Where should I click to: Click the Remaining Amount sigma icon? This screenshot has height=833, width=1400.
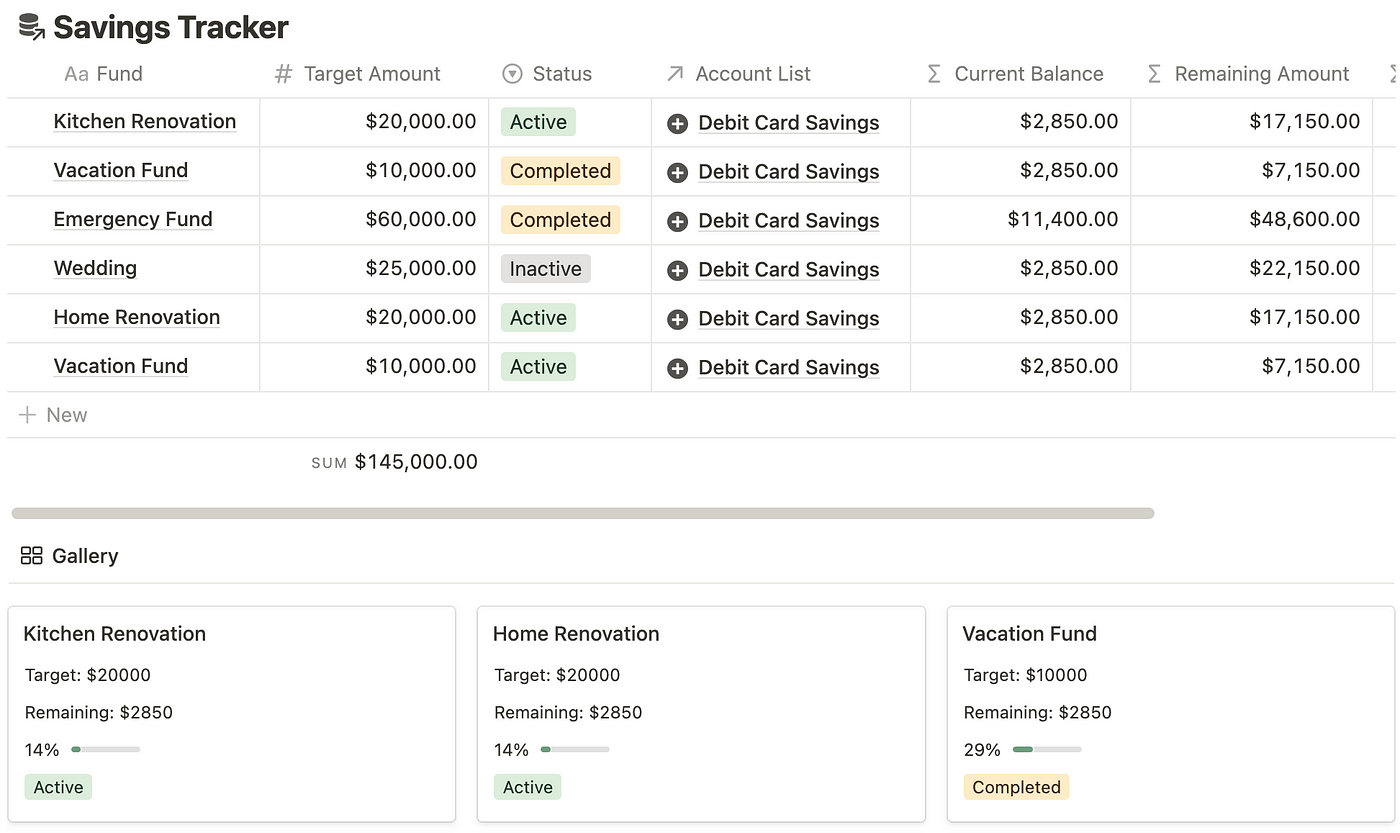1154,74
